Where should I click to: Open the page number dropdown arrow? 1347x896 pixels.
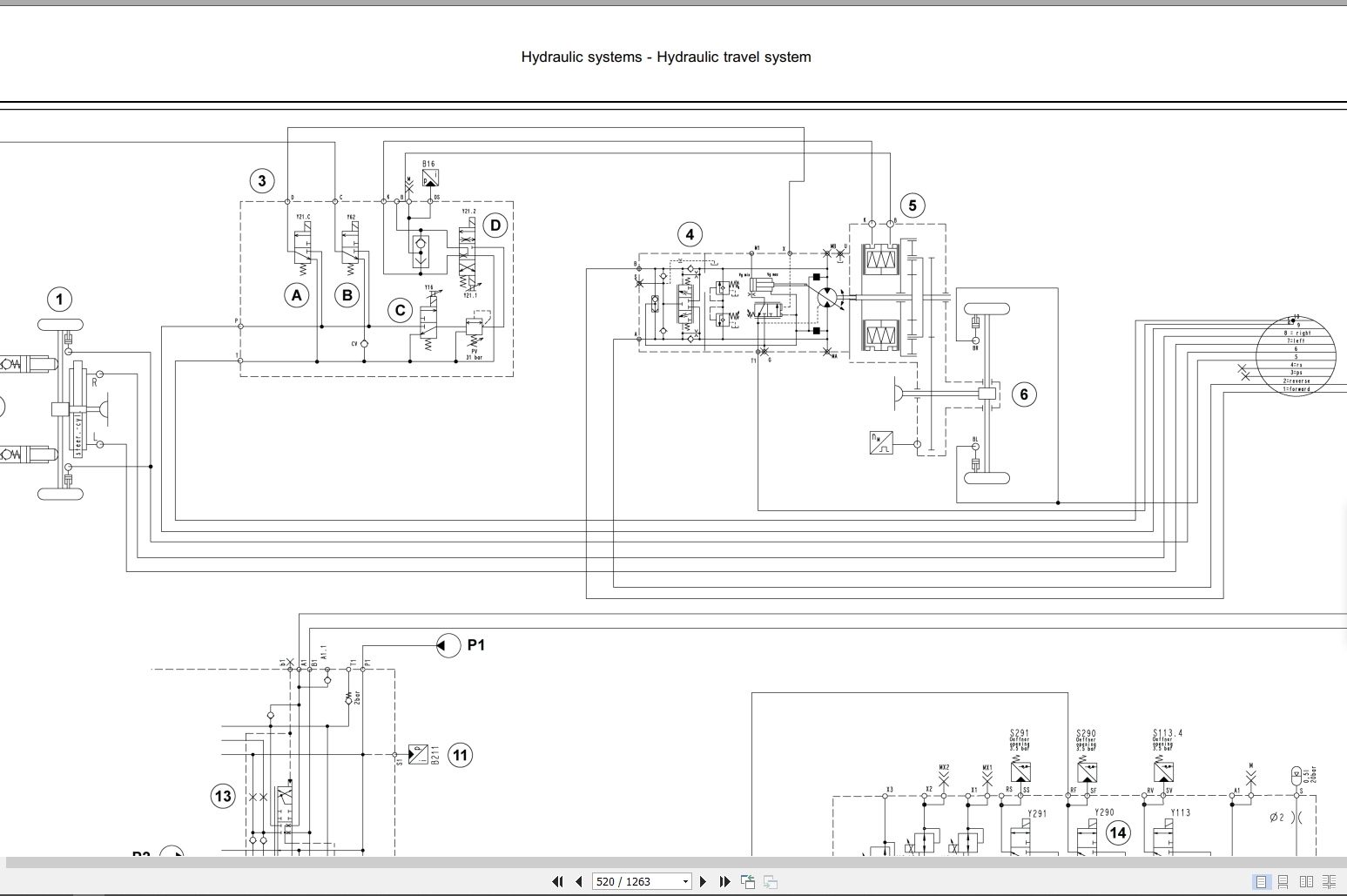click(x=685, y=881)
